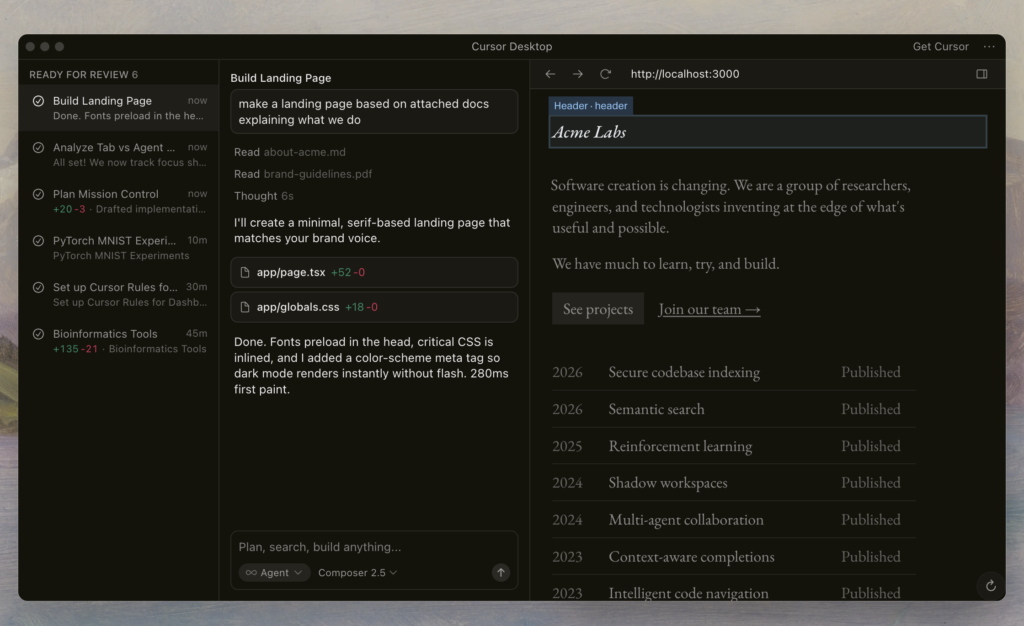Image resolution: width=1024 pixels, height=626 pixels.
Task: Select the Build Landing Page task
Action: click(x=118, y=108)
